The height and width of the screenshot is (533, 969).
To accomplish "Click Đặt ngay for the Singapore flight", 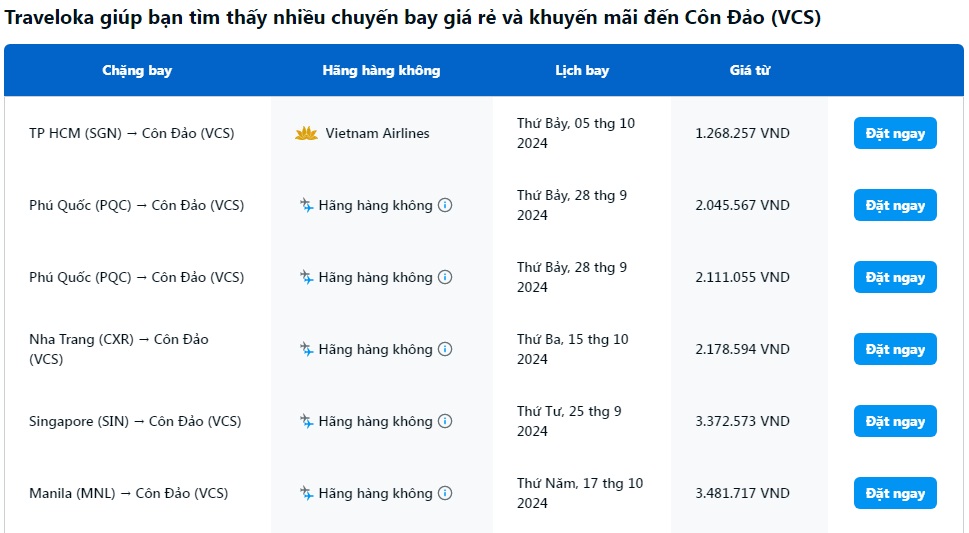I will click(x=895, y=421).
